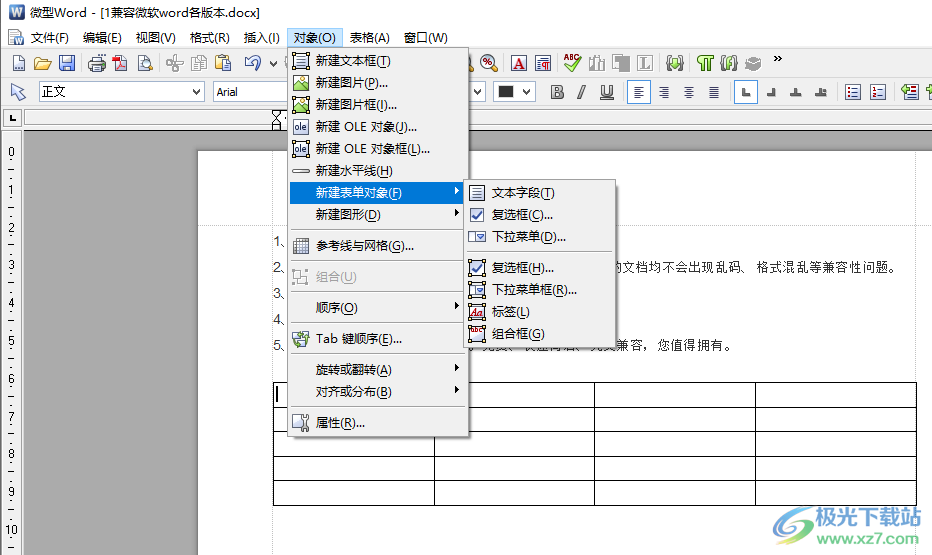This screenshot has height=555, width=932.
Task: Insert 组合框(G) form object
Action: tap(539, 333)
